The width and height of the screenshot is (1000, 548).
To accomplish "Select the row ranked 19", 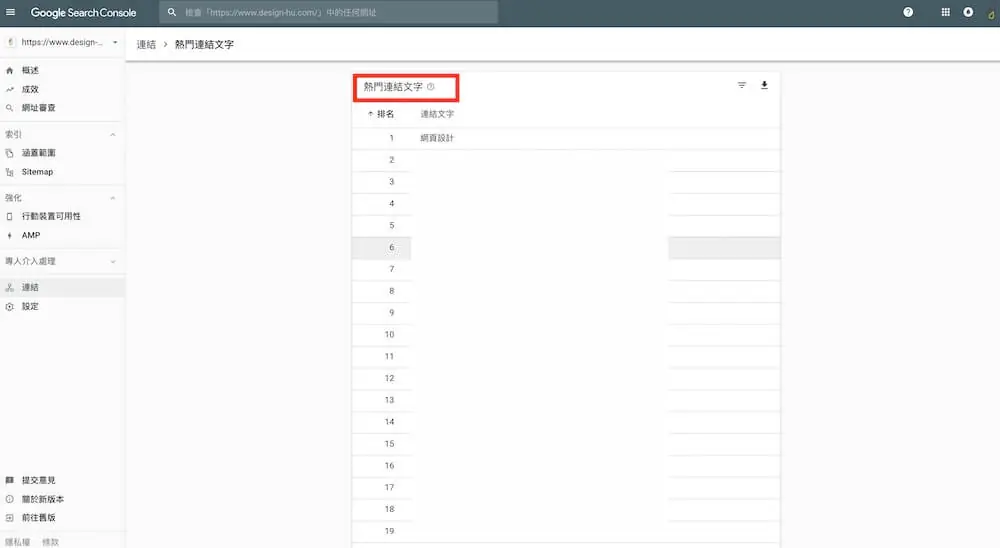I will (x=566, y=531).
